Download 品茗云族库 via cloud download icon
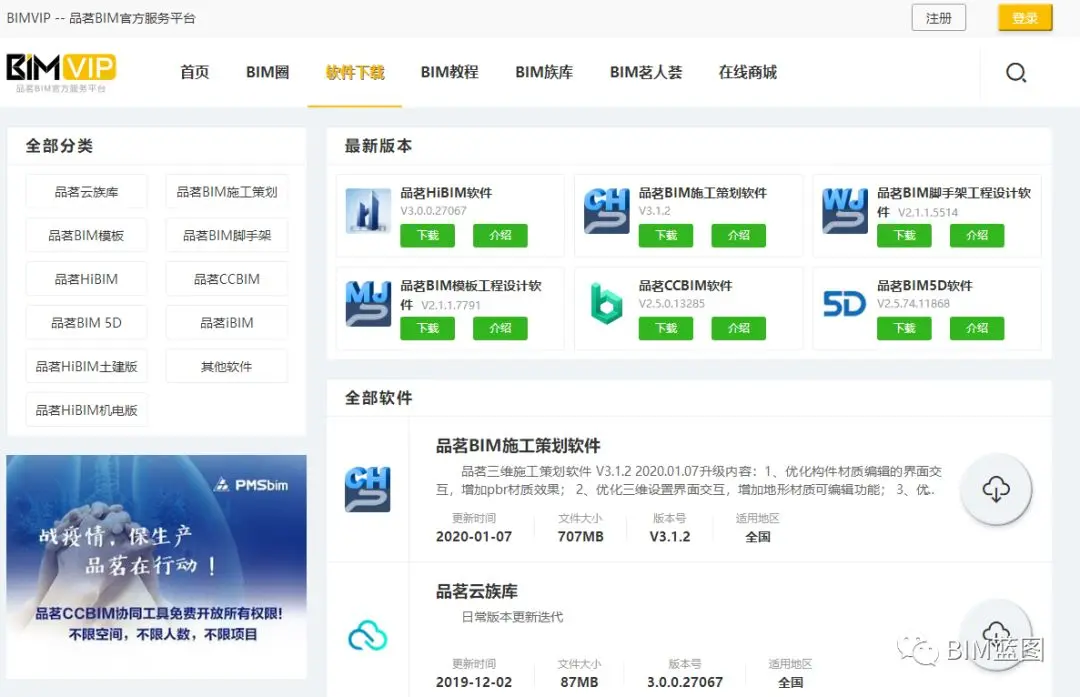The width and height of the screenshot is (1080, 697). (996, 634)
